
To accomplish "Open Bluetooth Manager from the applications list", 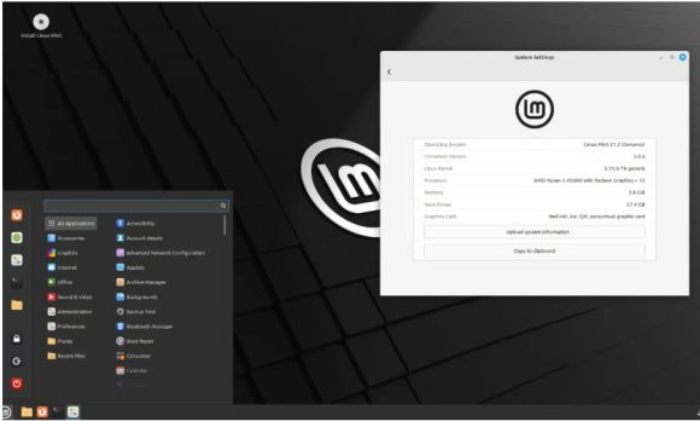I will point(144,326).
